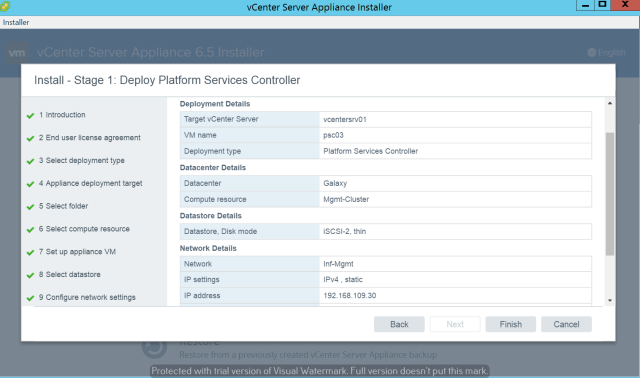Click the checkmark beside Configure network settings
640x378 pixels.
coord(30,298)
